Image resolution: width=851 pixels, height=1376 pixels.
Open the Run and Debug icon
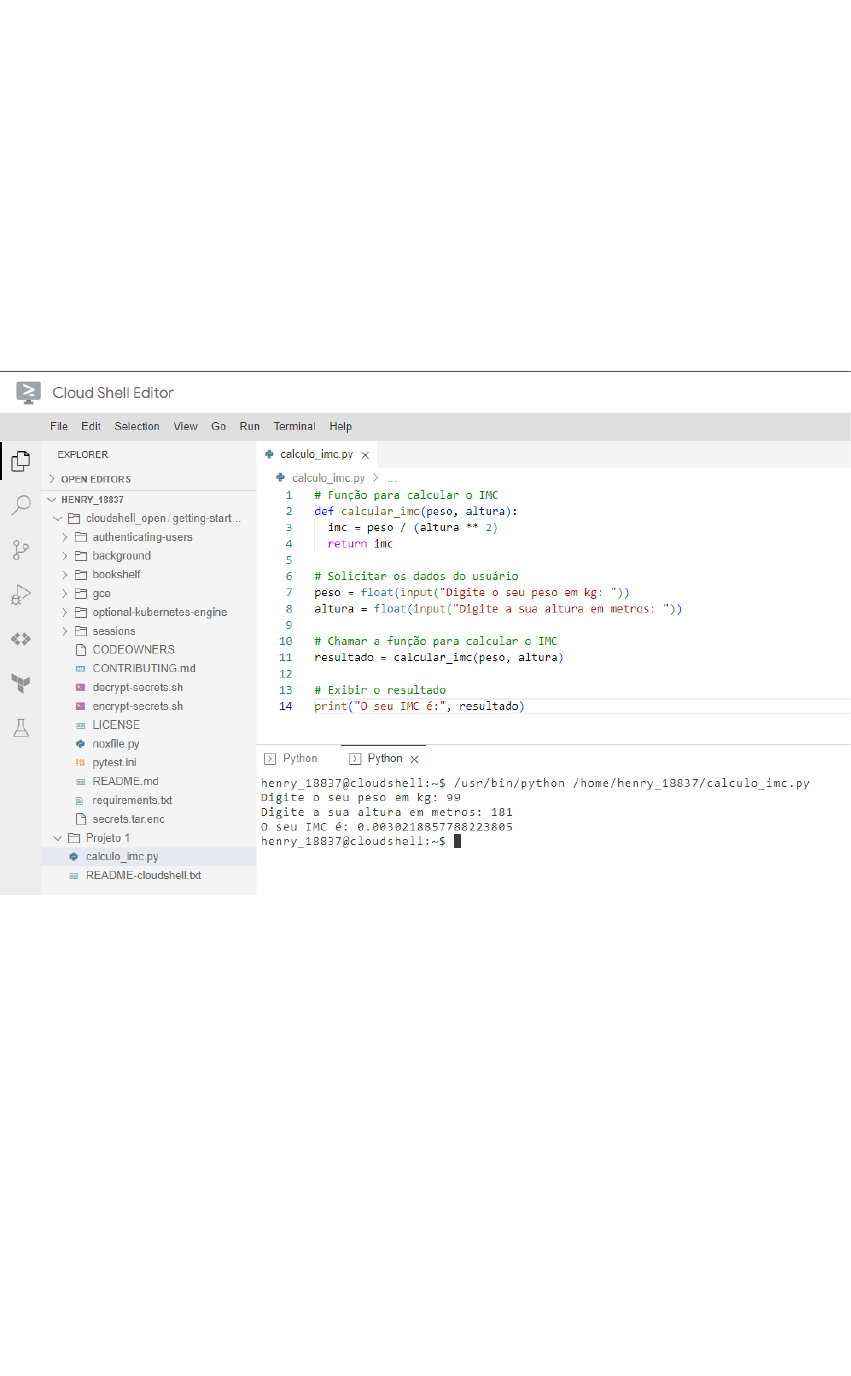pyautogui.click(x=20, y=595)
